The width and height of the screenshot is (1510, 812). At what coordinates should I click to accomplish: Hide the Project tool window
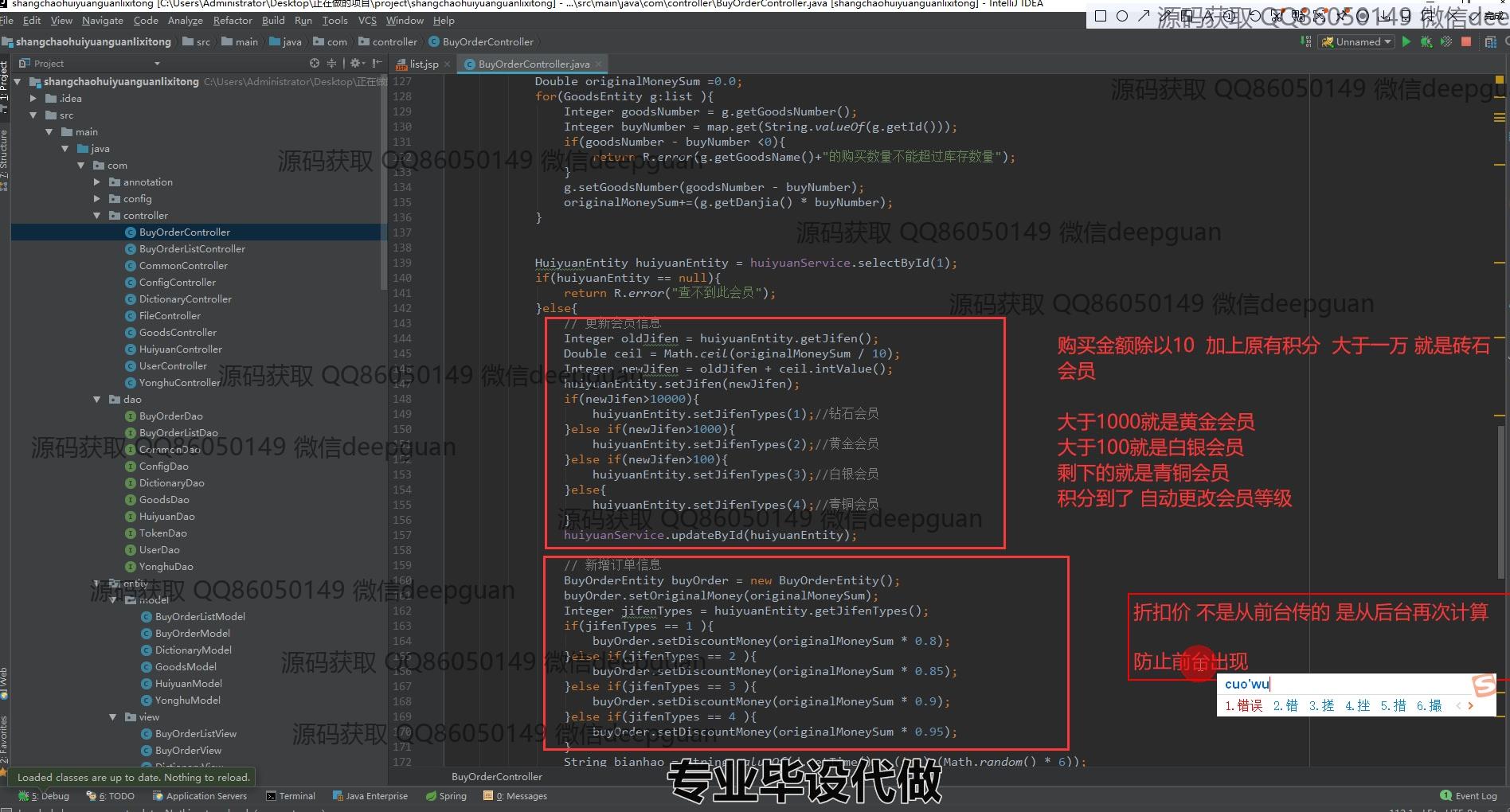point(377,63)
